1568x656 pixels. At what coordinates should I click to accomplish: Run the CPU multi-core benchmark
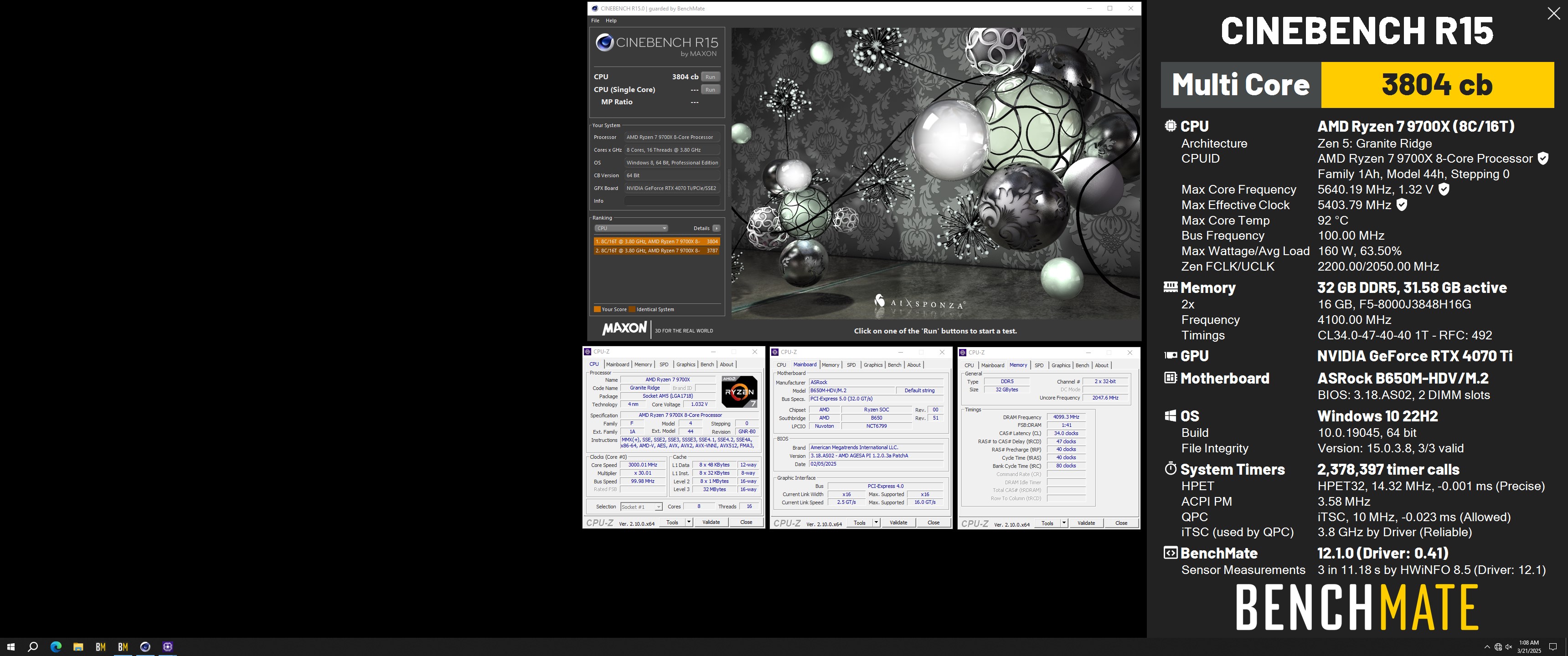click(x=710, y=77)
